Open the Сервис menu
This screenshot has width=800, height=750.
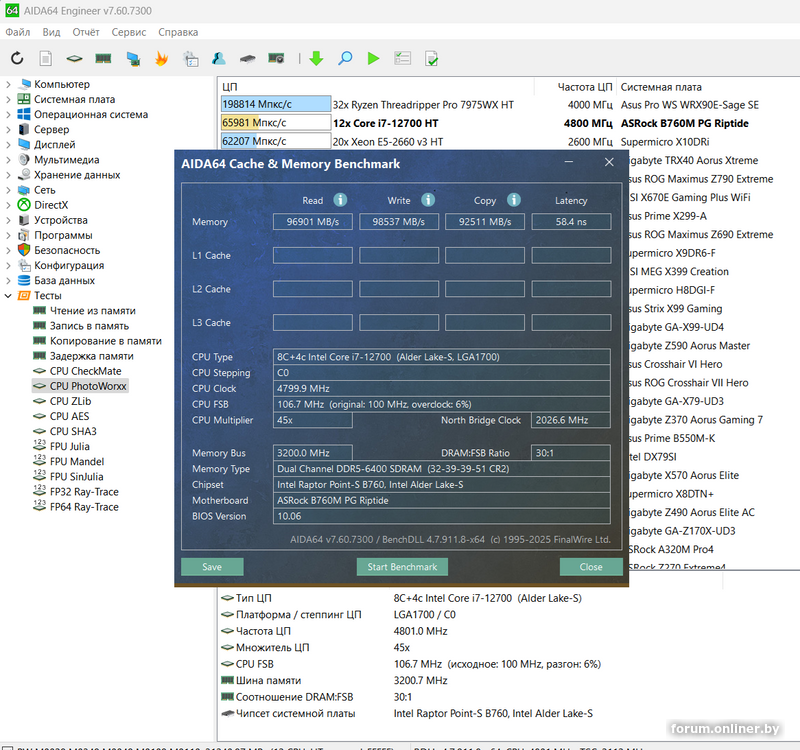[x=129, y=32]
